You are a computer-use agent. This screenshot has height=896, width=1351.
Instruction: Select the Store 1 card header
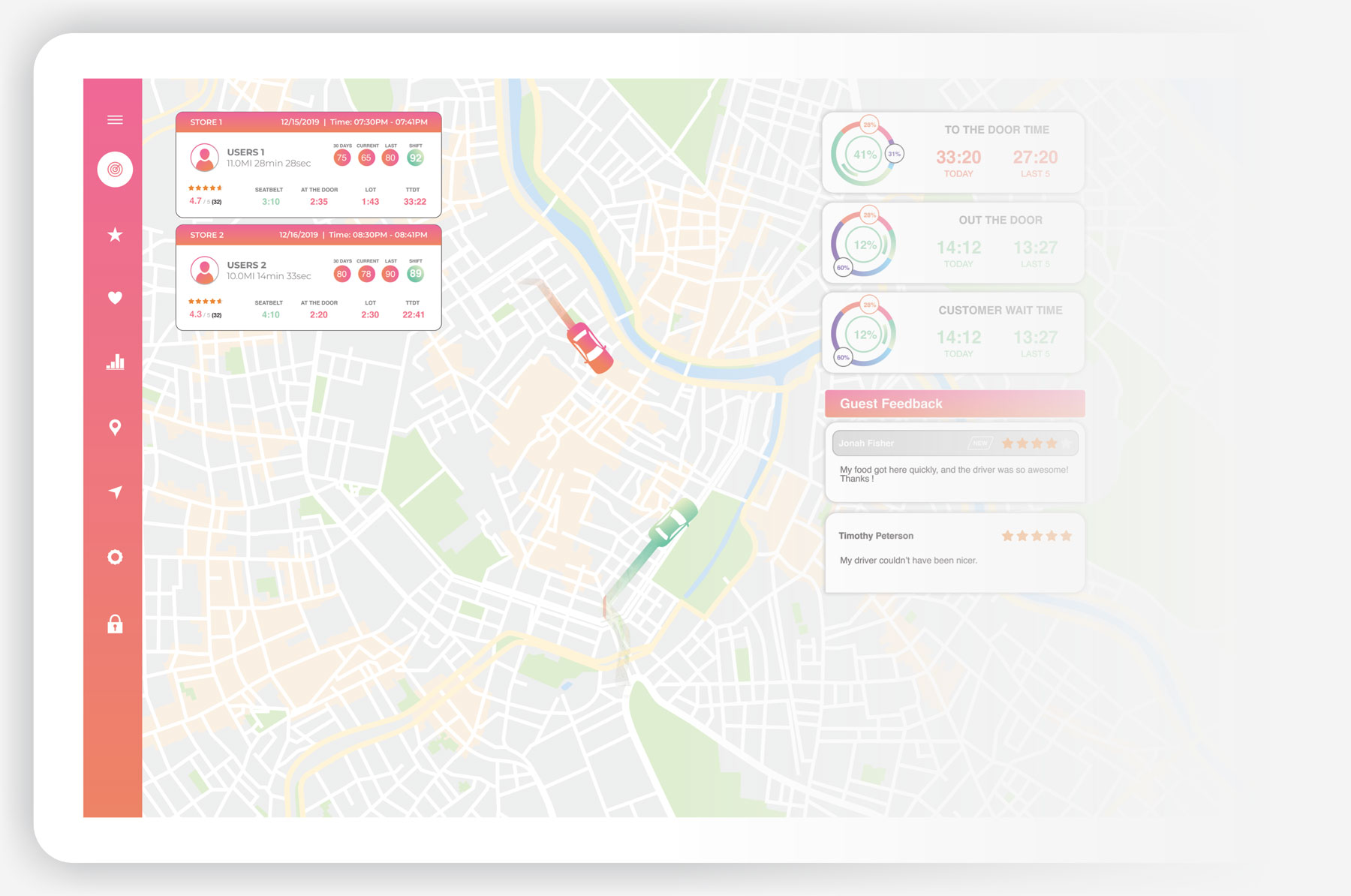coord(308,122)
